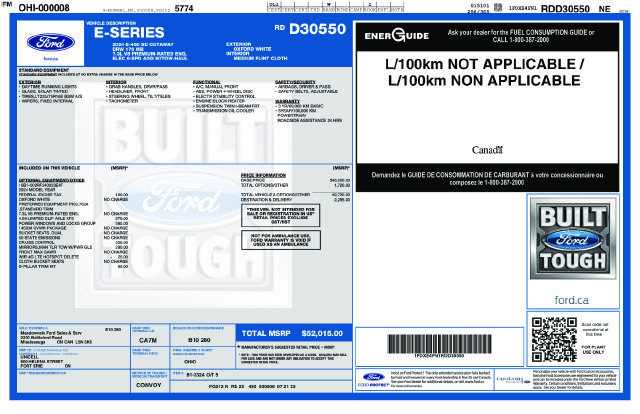This screenshot has width=640, height=414.
Task: Click the L/100km NON APPLICABLE line
Action: tap(484, 80)
